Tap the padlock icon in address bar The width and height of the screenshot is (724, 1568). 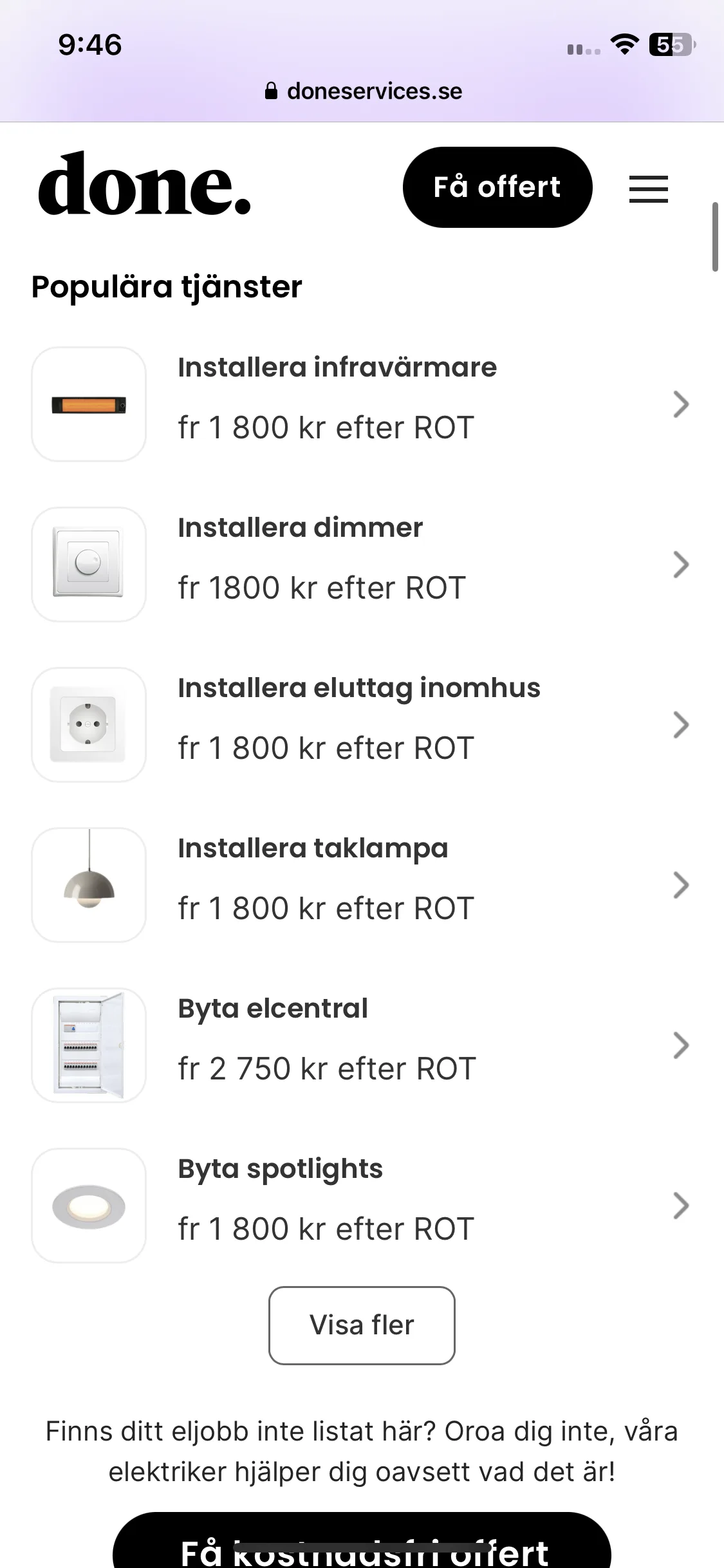(x=271, y=91)
